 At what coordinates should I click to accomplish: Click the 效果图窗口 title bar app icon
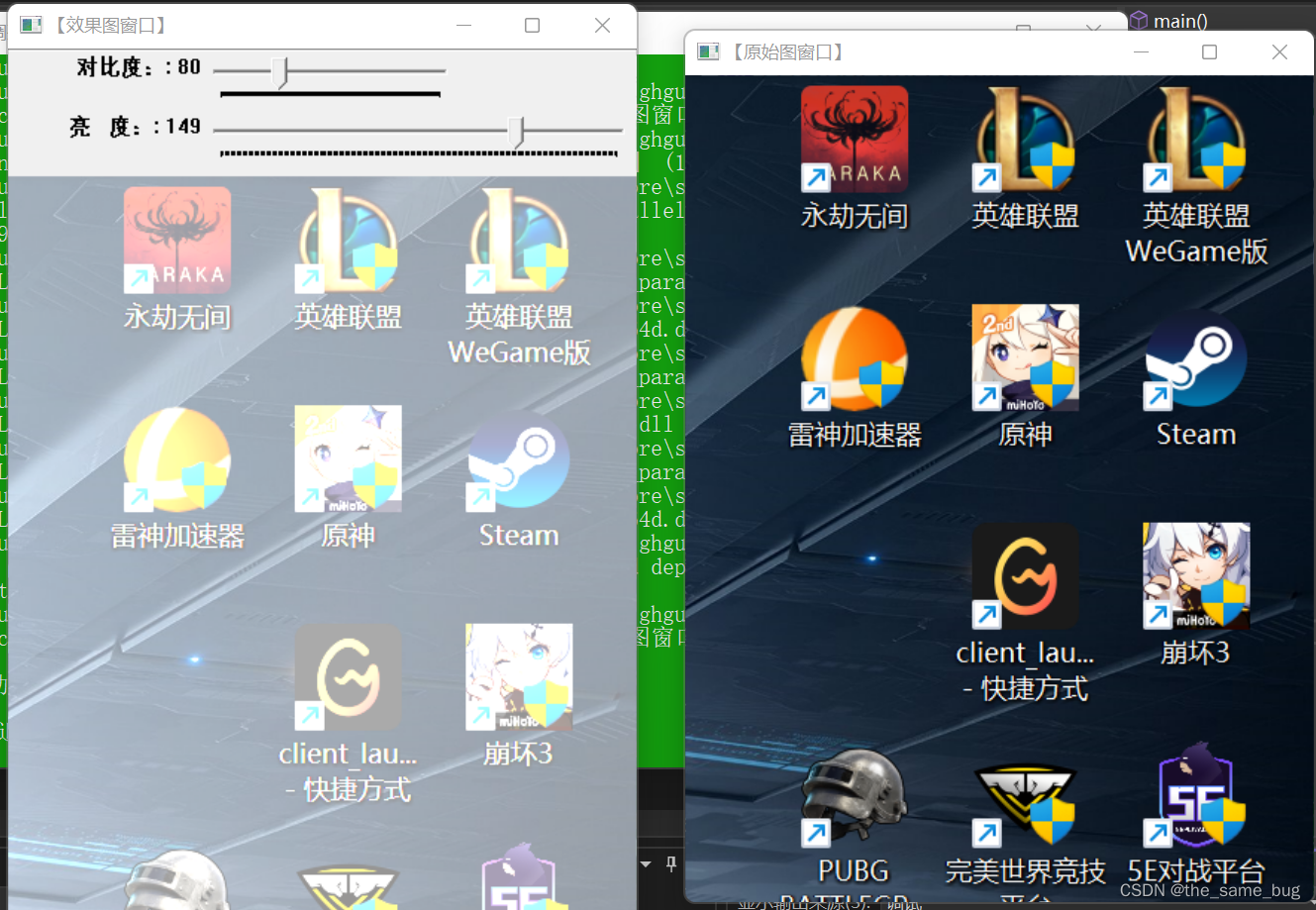32,25
